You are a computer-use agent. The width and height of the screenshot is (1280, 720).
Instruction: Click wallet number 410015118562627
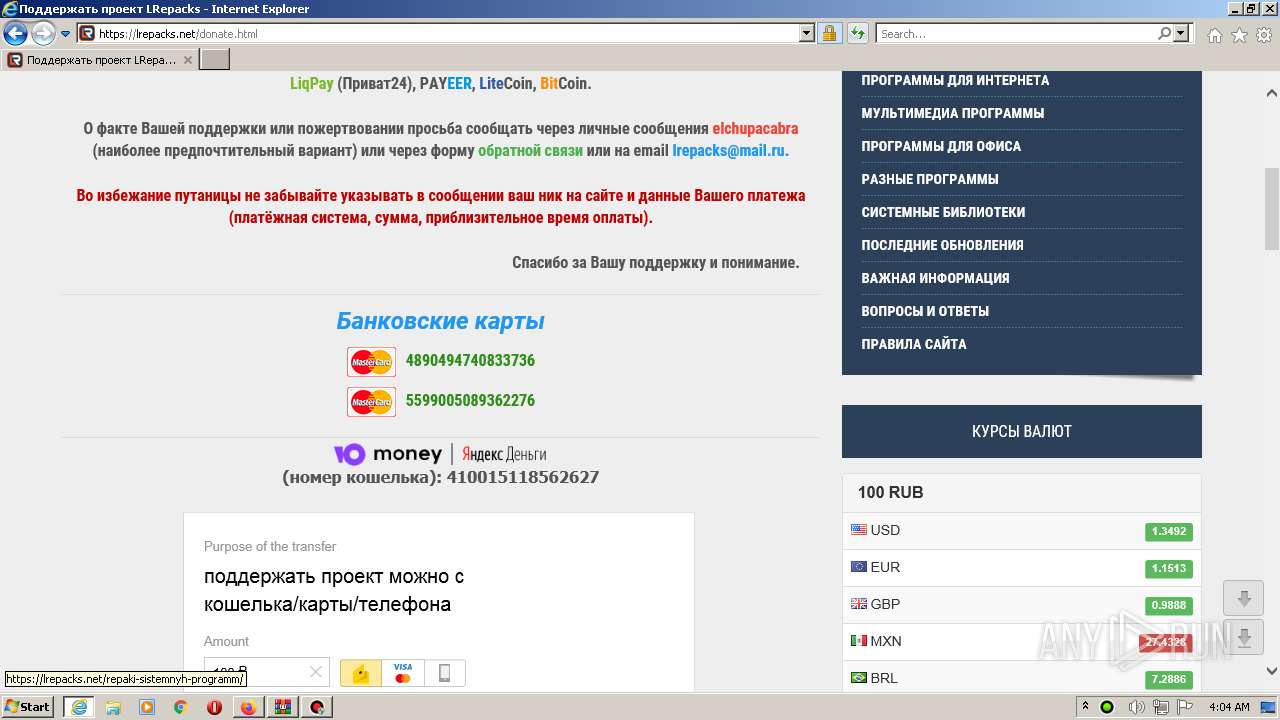pos(522,477)
